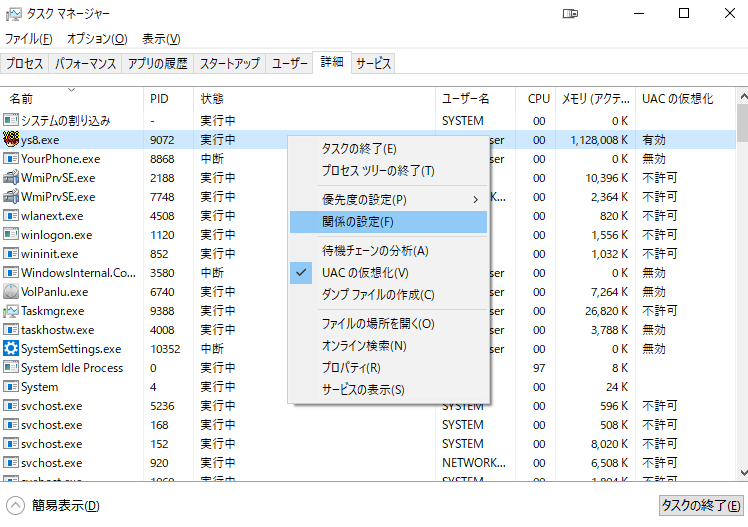This screenshot has width=748, height=527.
Task: Click the SystemSettings.exe gear icon
Action: 10,349
